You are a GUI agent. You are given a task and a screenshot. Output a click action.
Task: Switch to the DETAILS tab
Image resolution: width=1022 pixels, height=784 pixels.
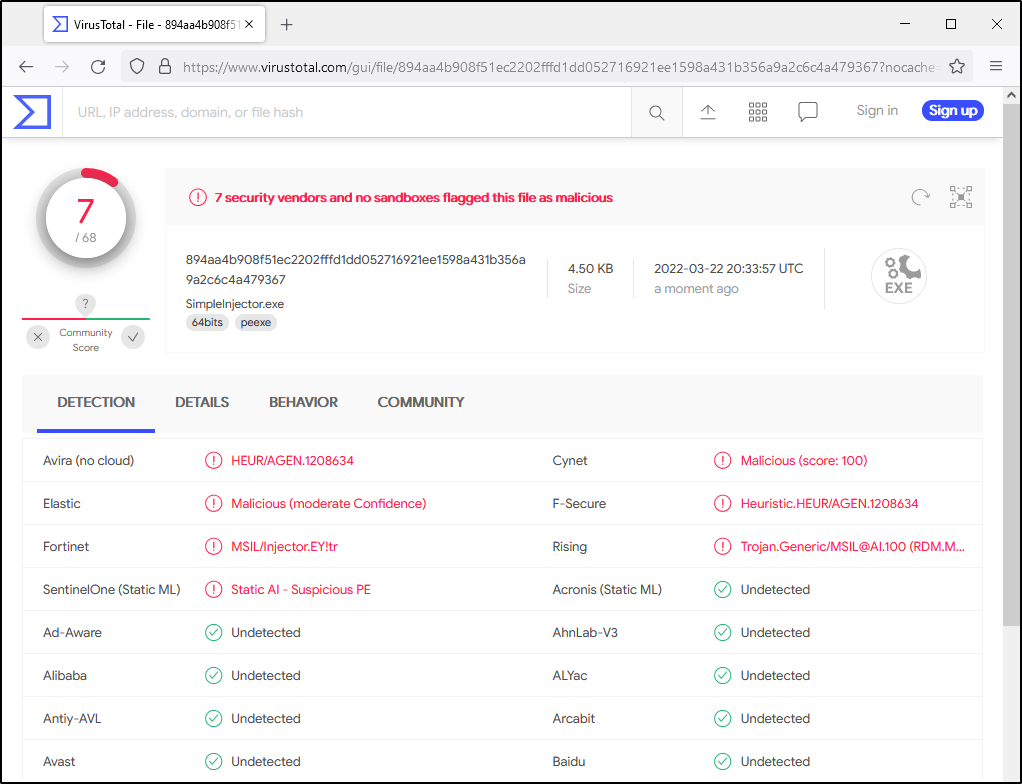(202, 402)
